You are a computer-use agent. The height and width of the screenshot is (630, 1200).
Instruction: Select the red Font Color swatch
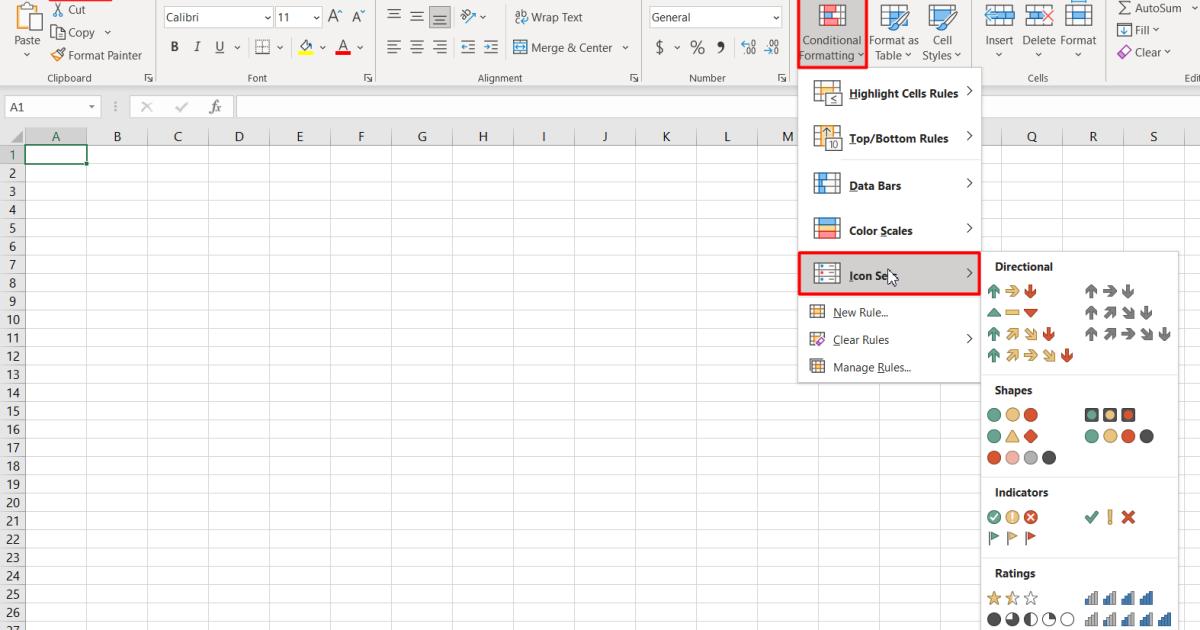pos(342,50)
